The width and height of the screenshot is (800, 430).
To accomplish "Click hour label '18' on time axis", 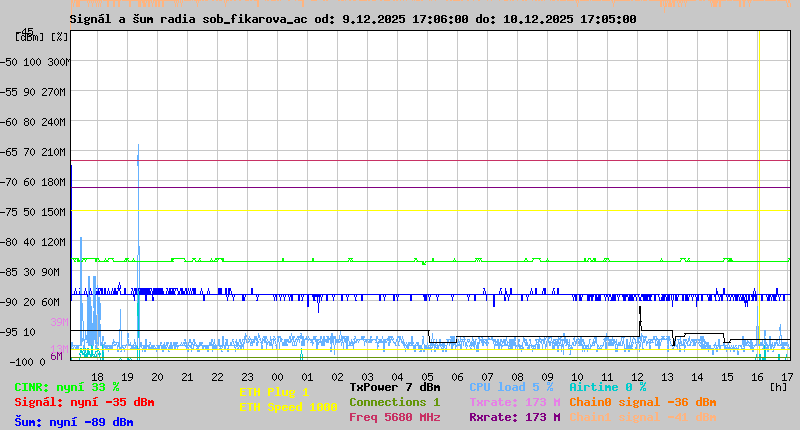I will [97, 377].
